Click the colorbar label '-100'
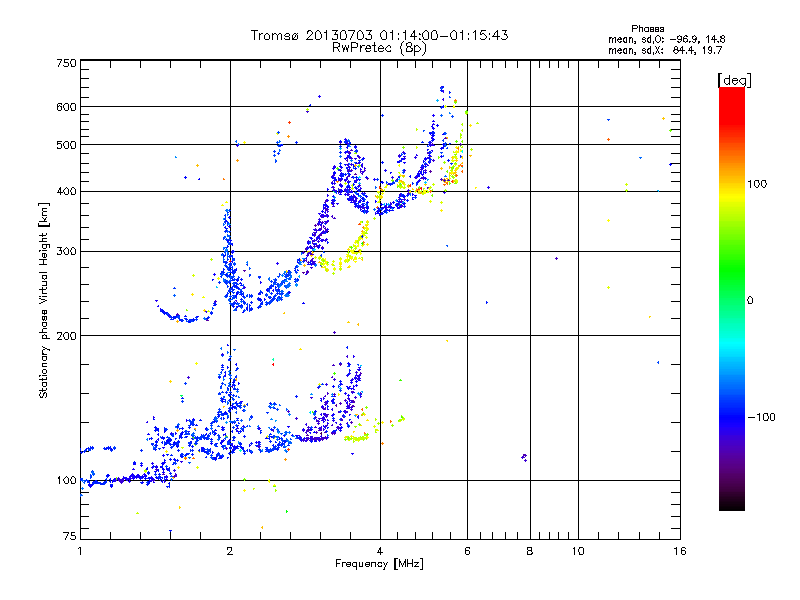The image size is (800, 600). pyautogui.click(x=762, y=417)
